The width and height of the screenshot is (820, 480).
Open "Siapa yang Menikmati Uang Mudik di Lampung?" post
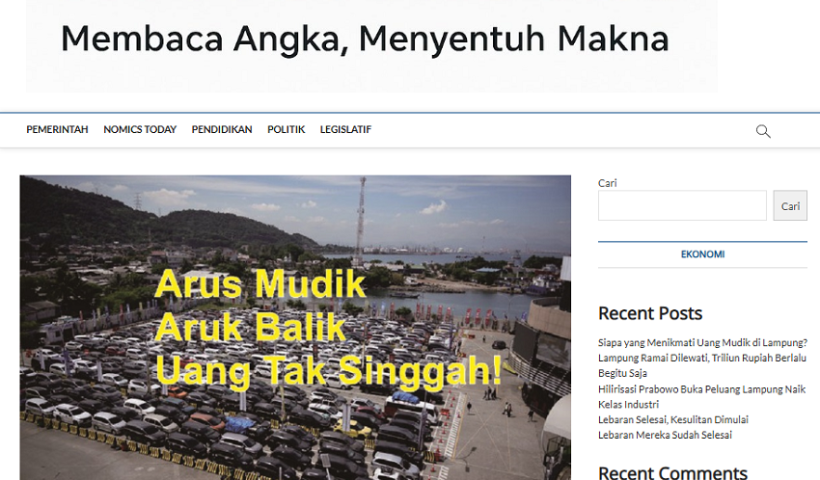(702, 343)
